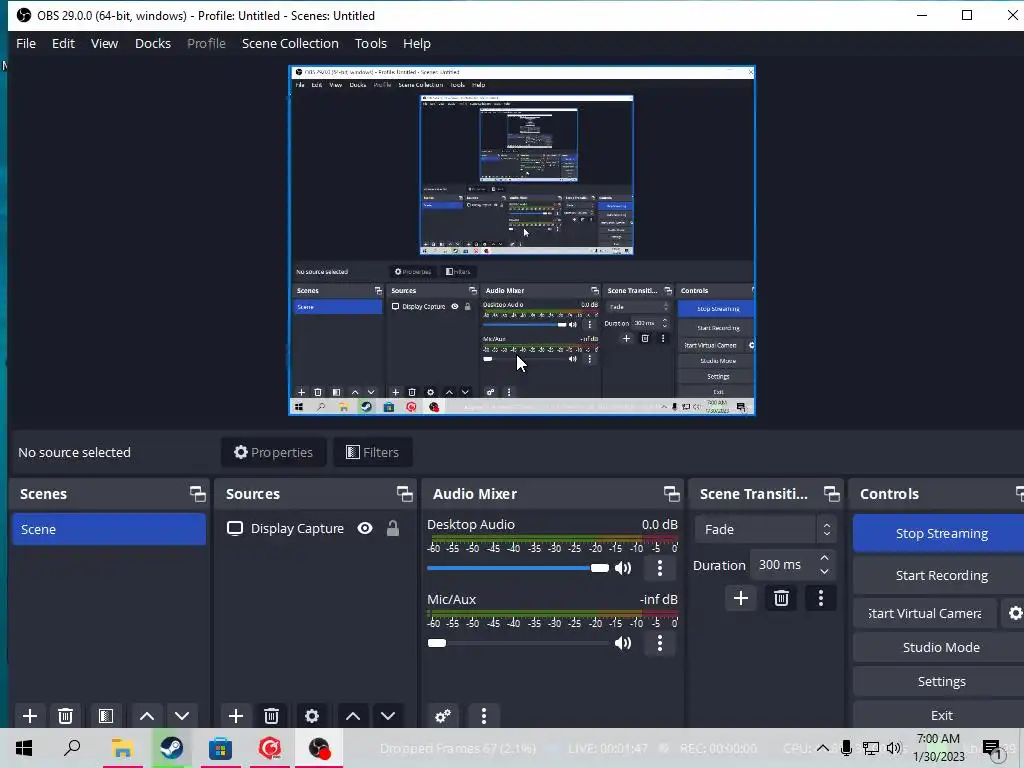Pop out the Scene Transitions dock
1024x768 pixels.
(x=831, y=494)
